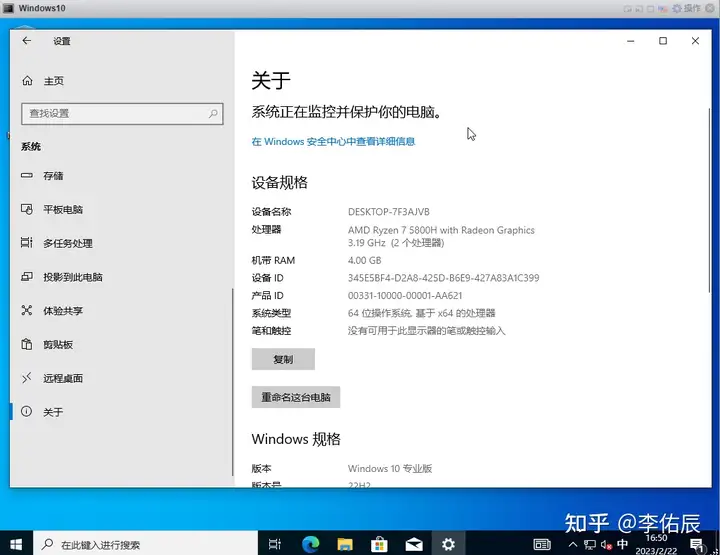
Task: Click the network tray icon
Action: [590, 545]
